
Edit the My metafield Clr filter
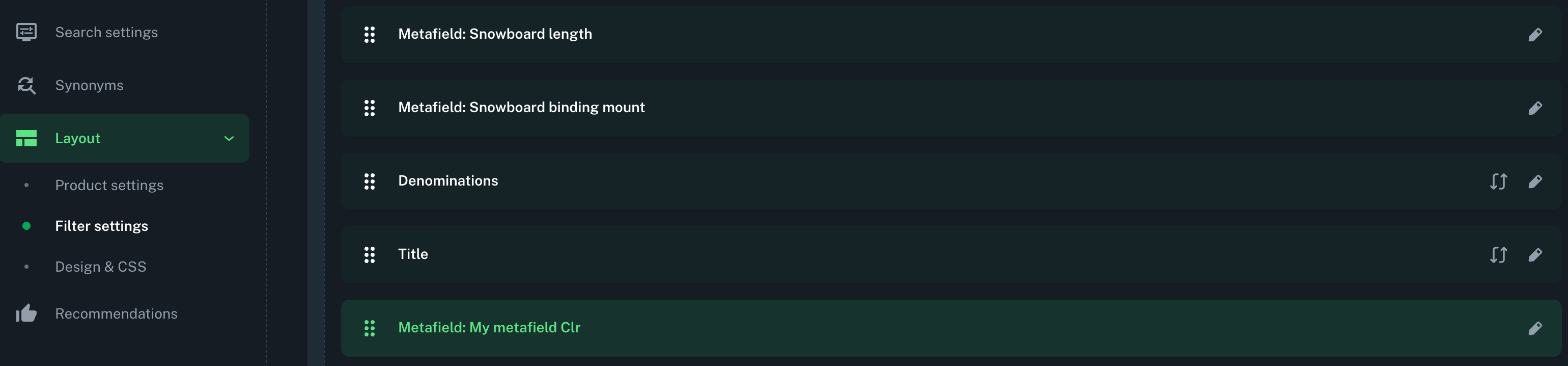coord(1534,328)
